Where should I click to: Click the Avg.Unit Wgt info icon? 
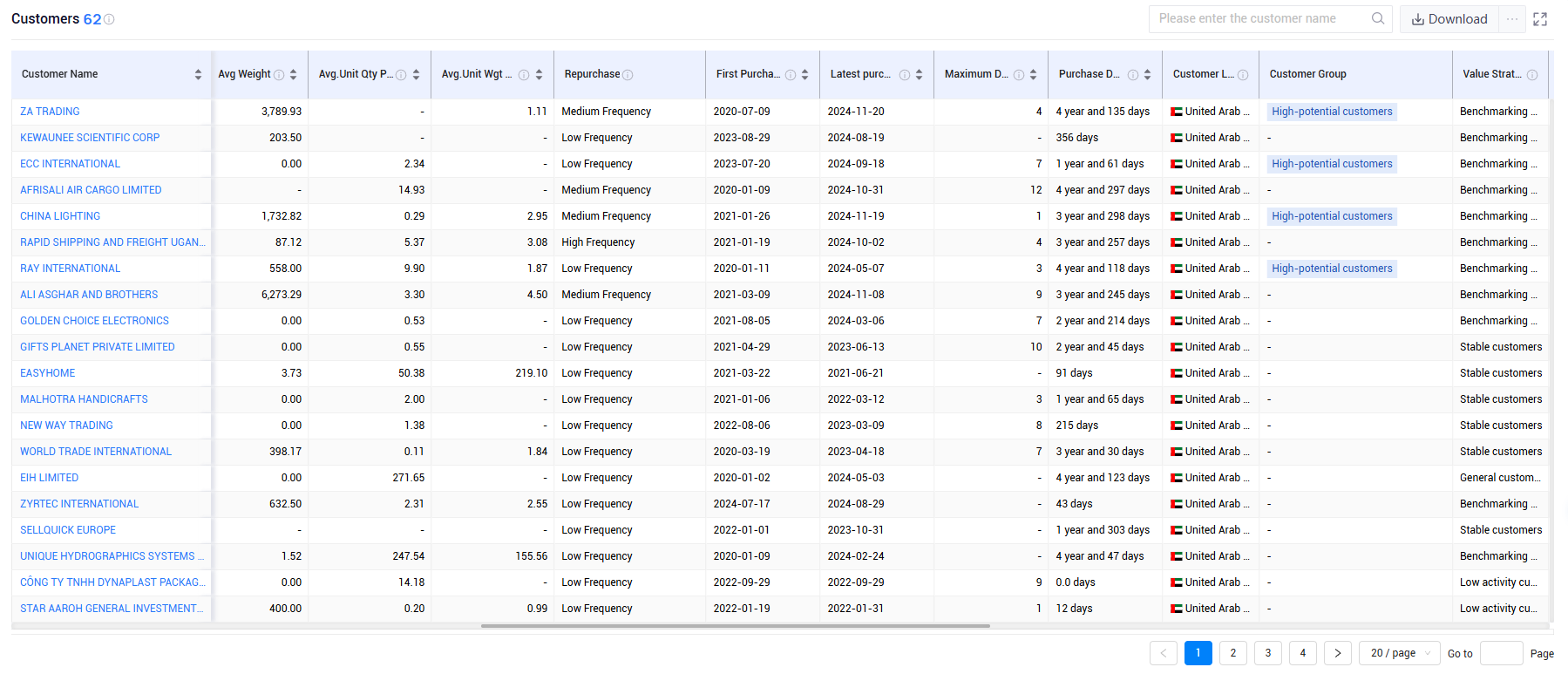(524, 75)
